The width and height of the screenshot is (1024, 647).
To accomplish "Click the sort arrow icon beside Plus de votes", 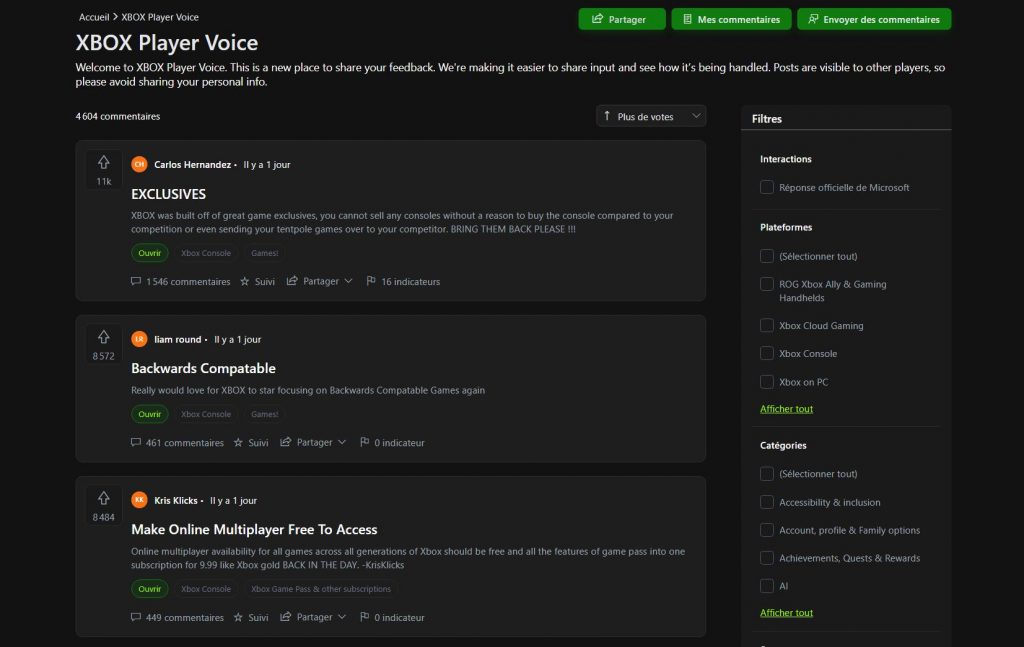I will [607, 116].
